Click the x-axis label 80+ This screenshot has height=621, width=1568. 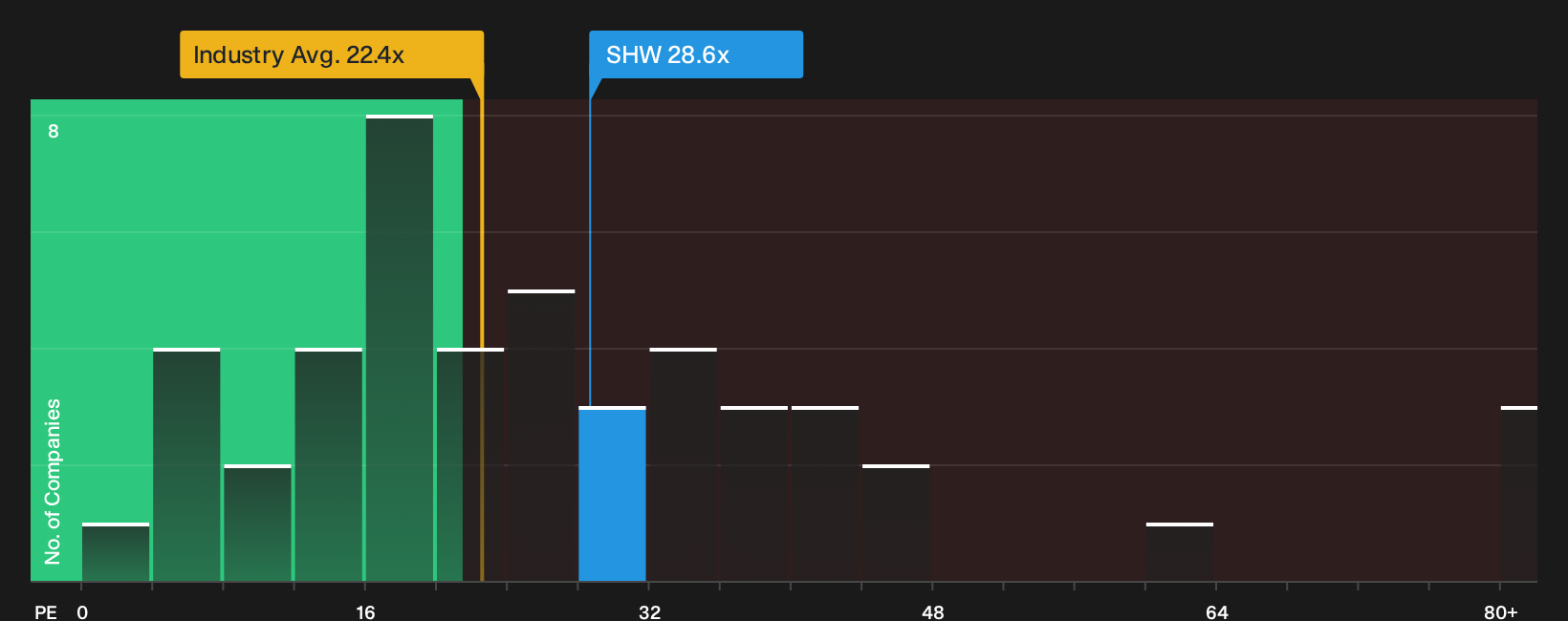[1500, 611]
